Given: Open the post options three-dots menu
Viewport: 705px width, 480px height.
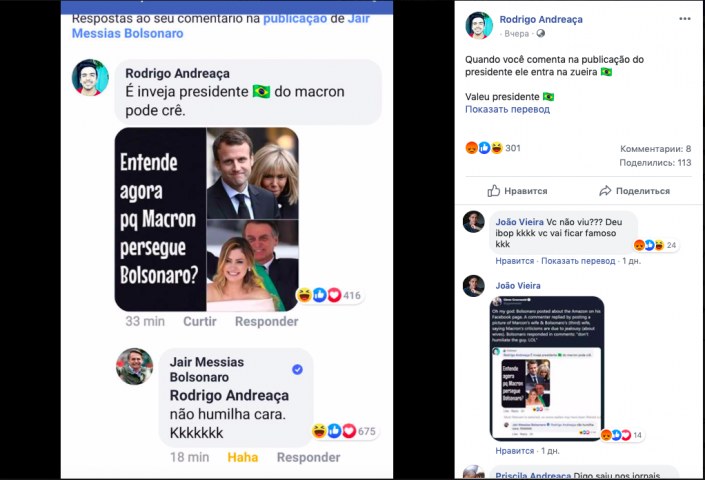Looking at the screenshot, I should (684, 19).
